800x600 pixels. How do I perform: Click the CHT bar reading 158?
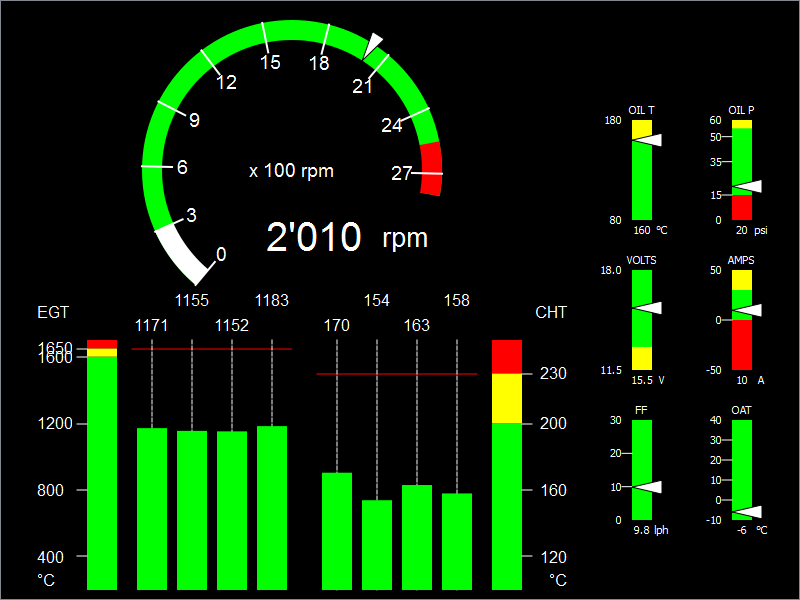457,541
